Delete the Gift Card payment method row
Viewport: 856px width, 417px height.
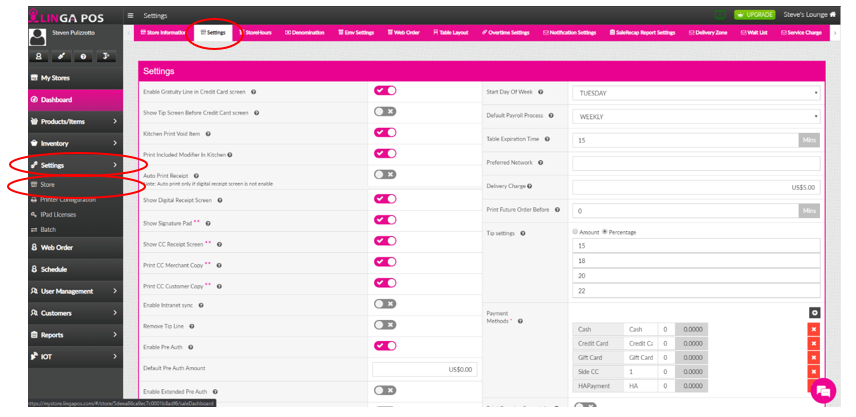(813, 358)
